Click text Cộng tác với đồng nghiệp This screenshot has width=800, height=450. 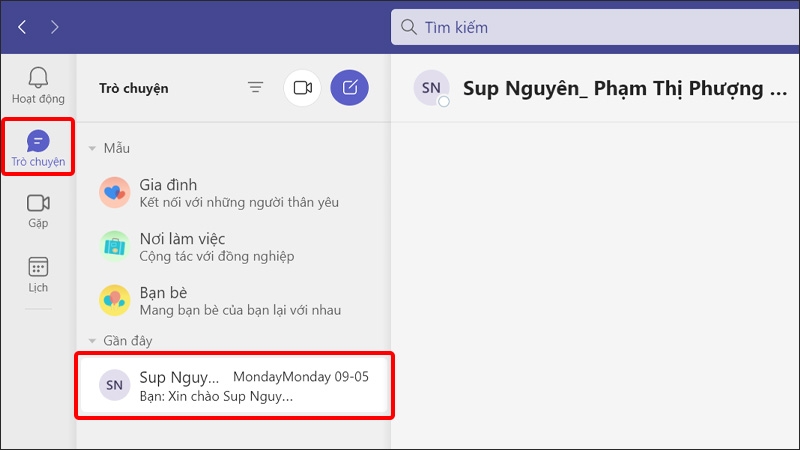tap(217, 256)
